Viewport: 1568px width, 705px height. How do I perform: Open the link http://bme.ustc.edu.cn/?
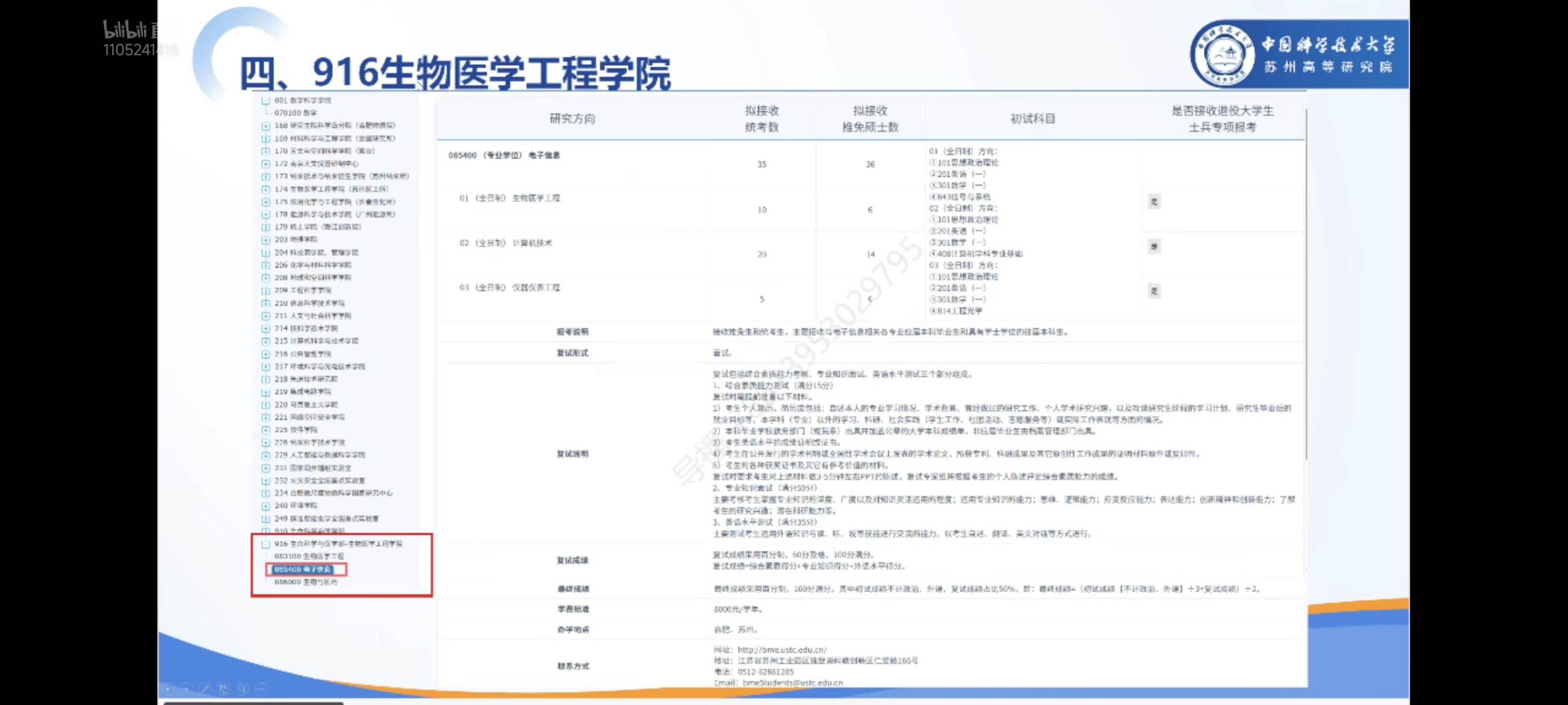click(x=782, y=650)
